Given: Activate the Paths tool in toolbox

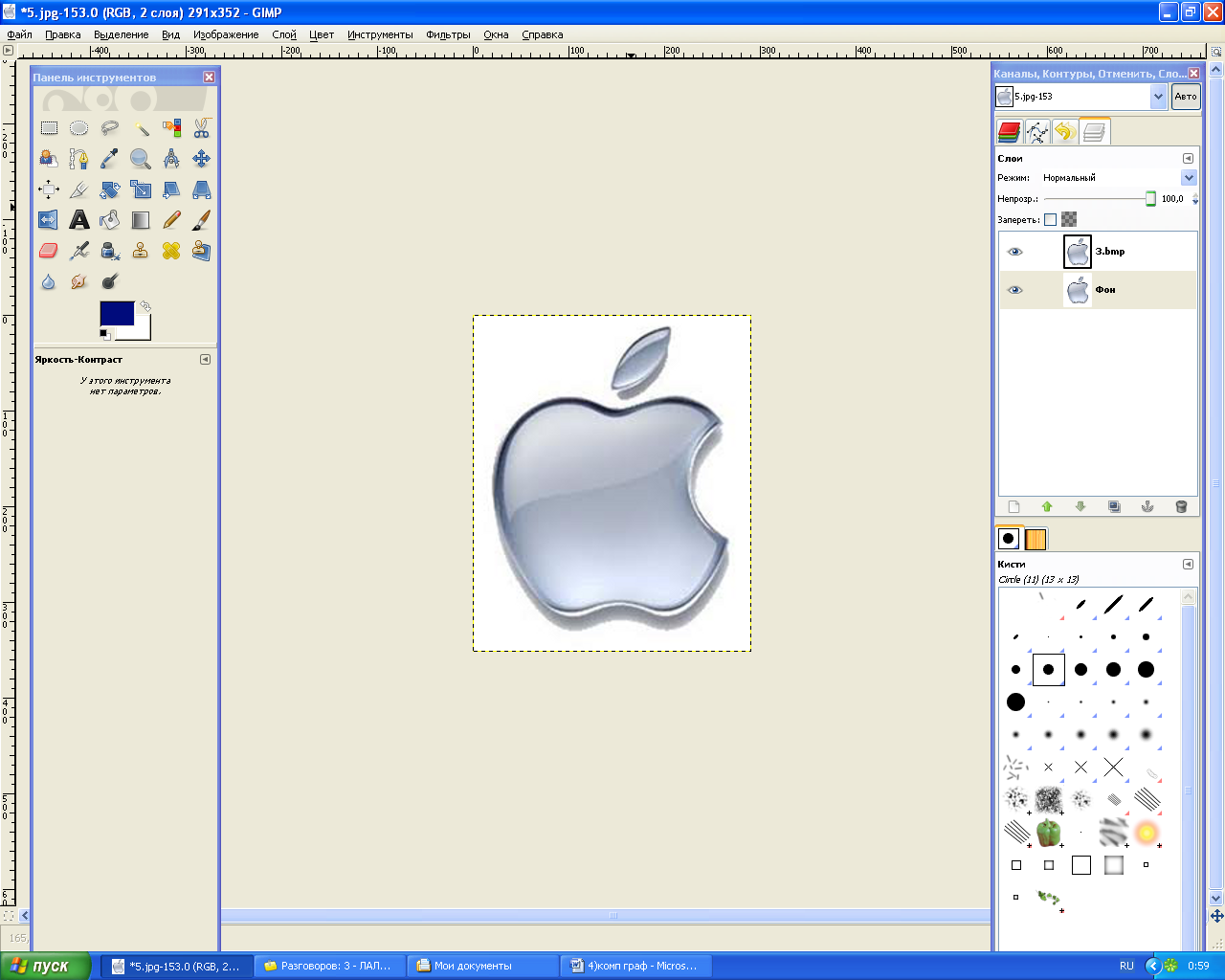Looking at the screenshot, I should coord(79,159).
